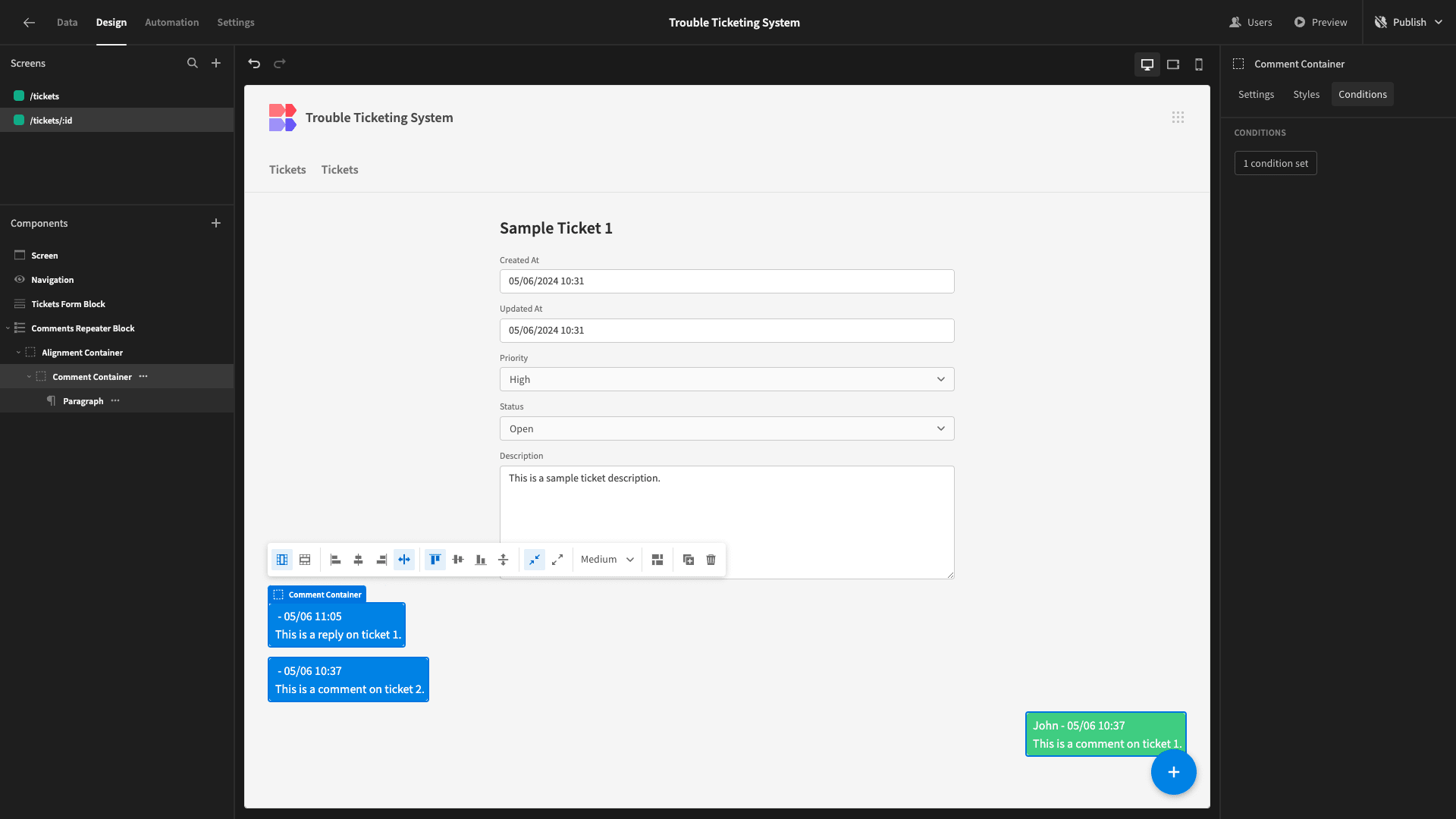Open the Automation tab
This screenshot has height=819, width=1456.
click(x=171, y=23)
